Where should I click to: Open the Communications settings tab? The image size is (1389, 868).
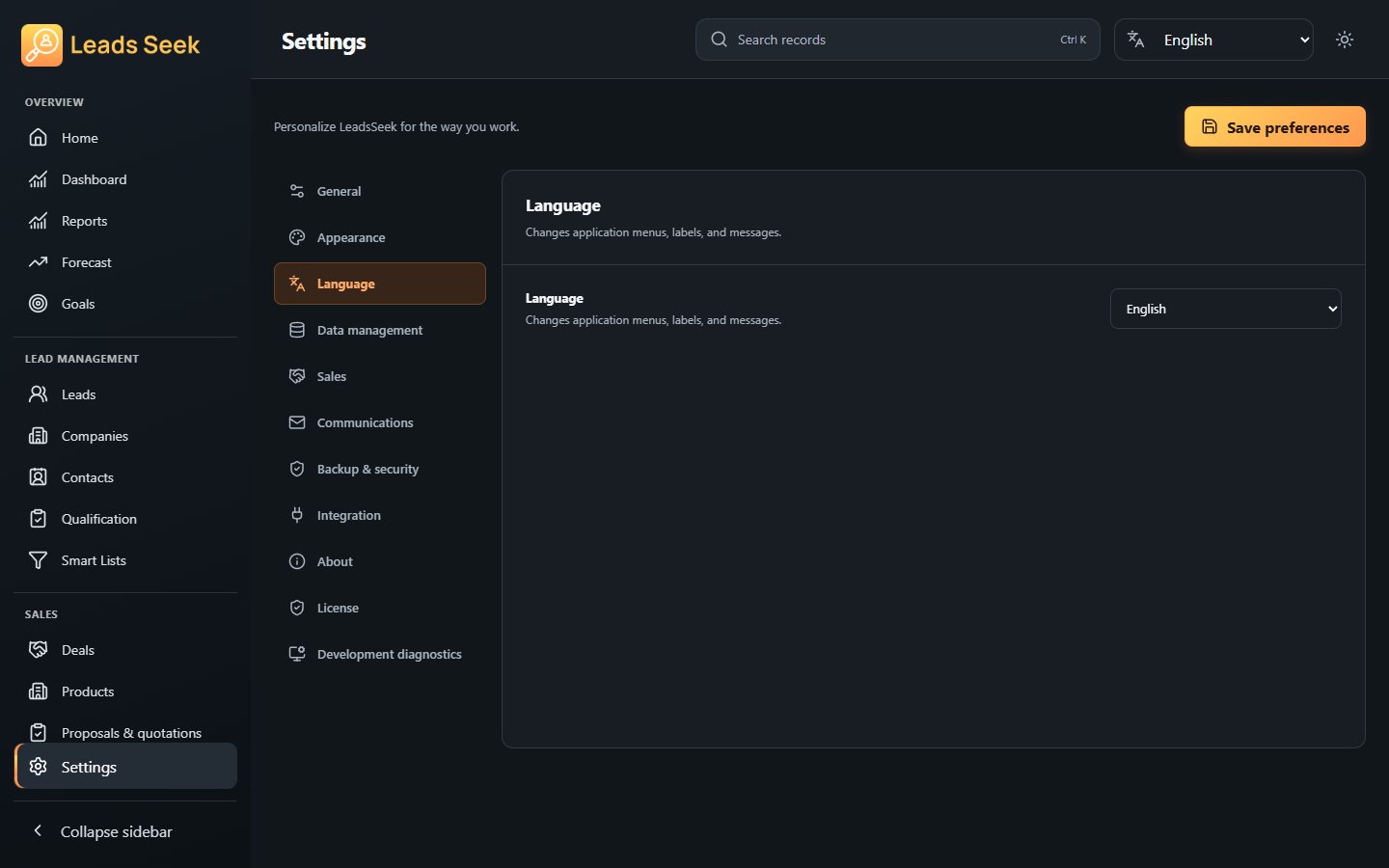[x=380, y=422]
